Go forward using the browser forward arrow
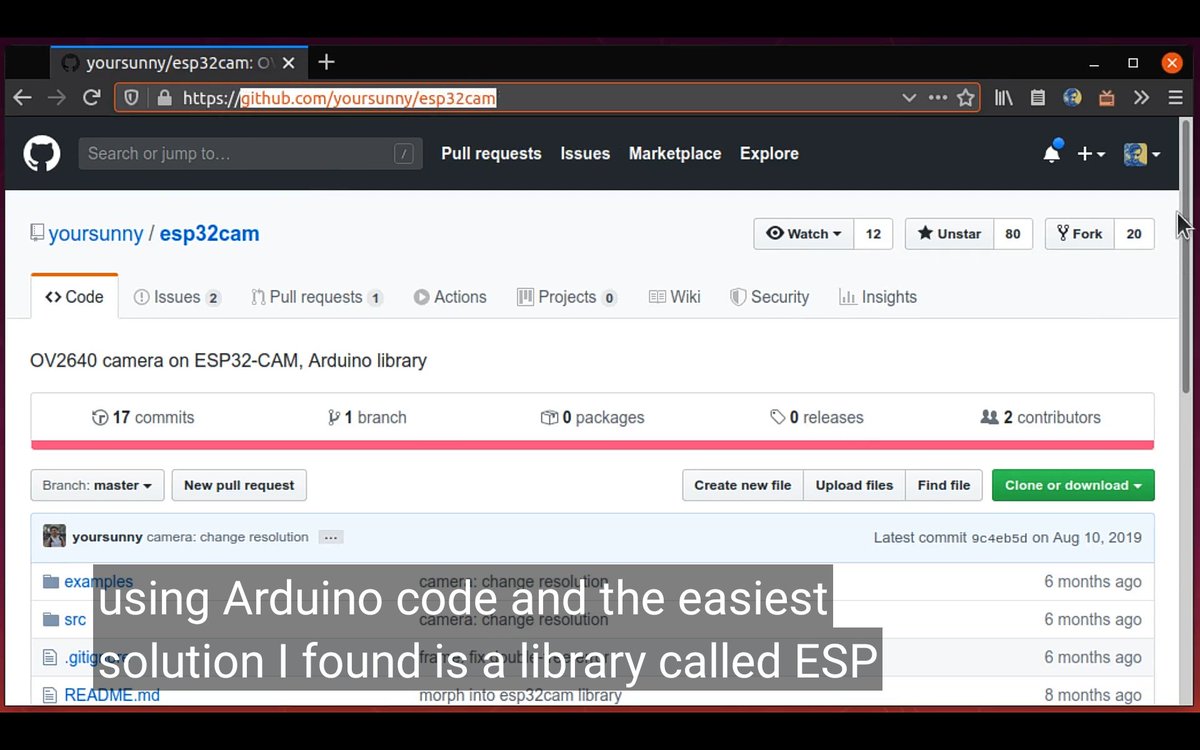This screenshot has width=1200, height=750. pyautogui.click(x=57, y=98)
